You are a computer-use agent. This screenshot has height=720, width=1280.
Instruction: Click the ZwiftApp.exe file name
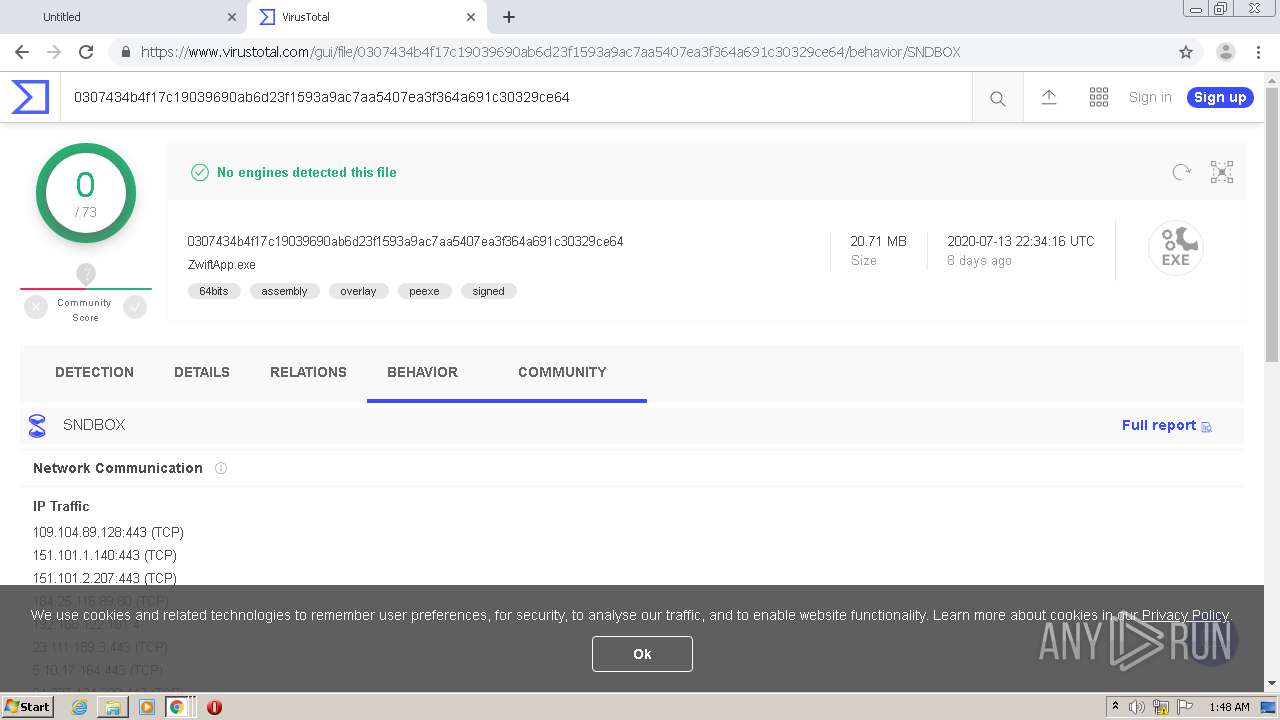[x=221, y=265]
